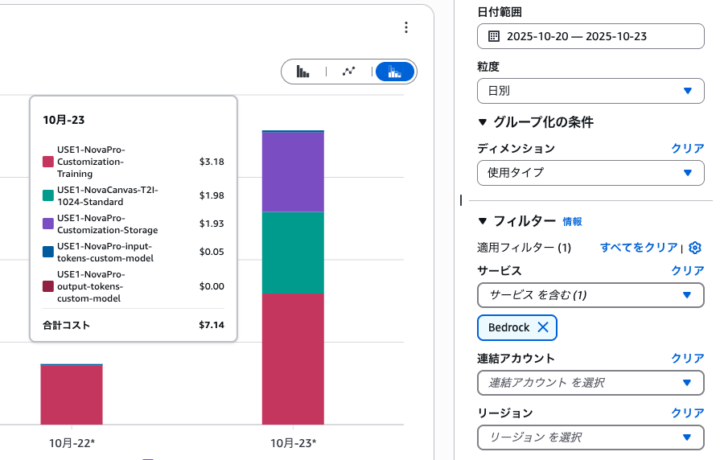
Task: Click the calendar icon in date range
Action: (493, 36)
